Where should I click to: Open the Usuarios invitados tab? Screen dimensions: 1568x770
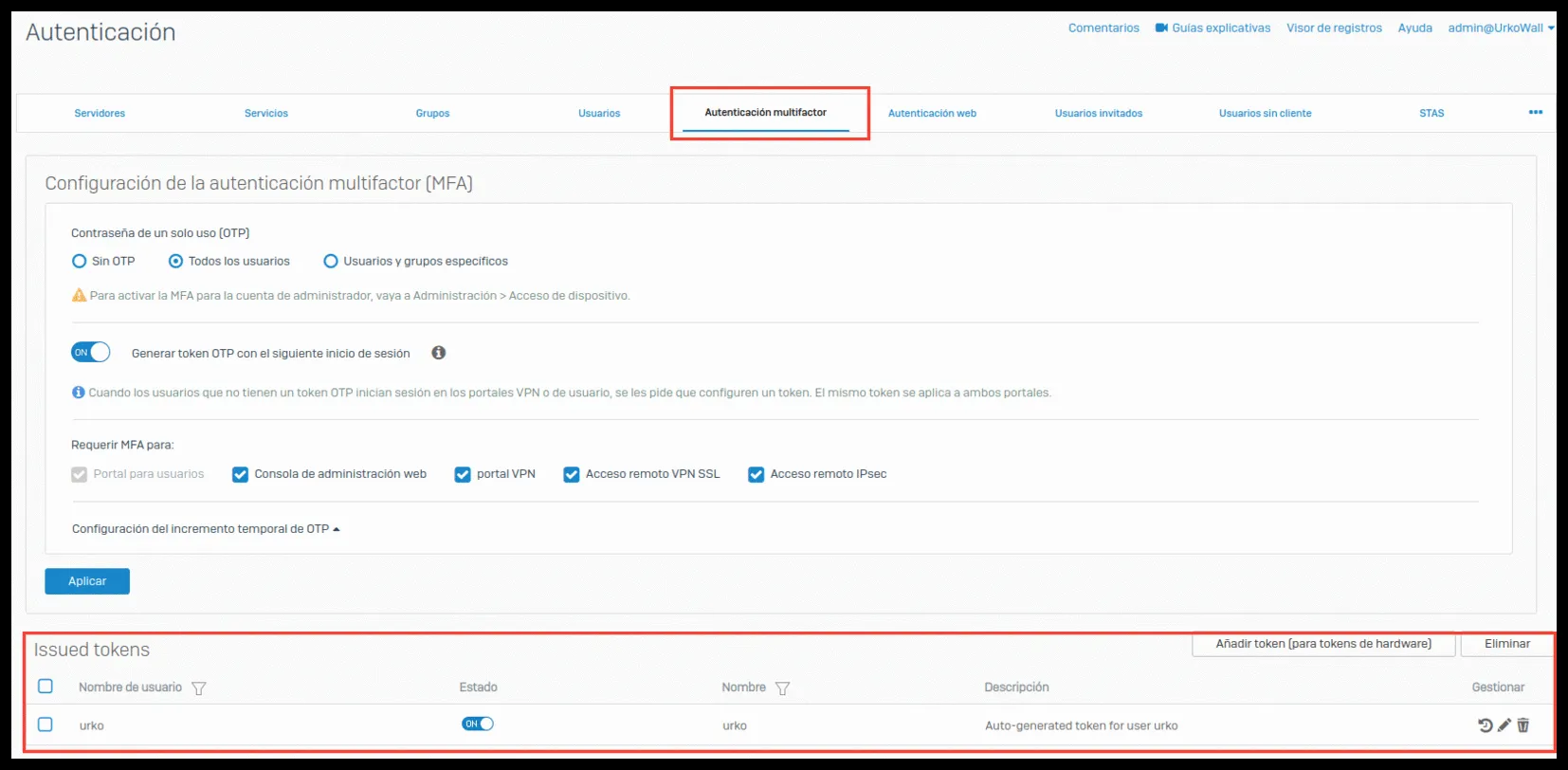coord(1099,113)
